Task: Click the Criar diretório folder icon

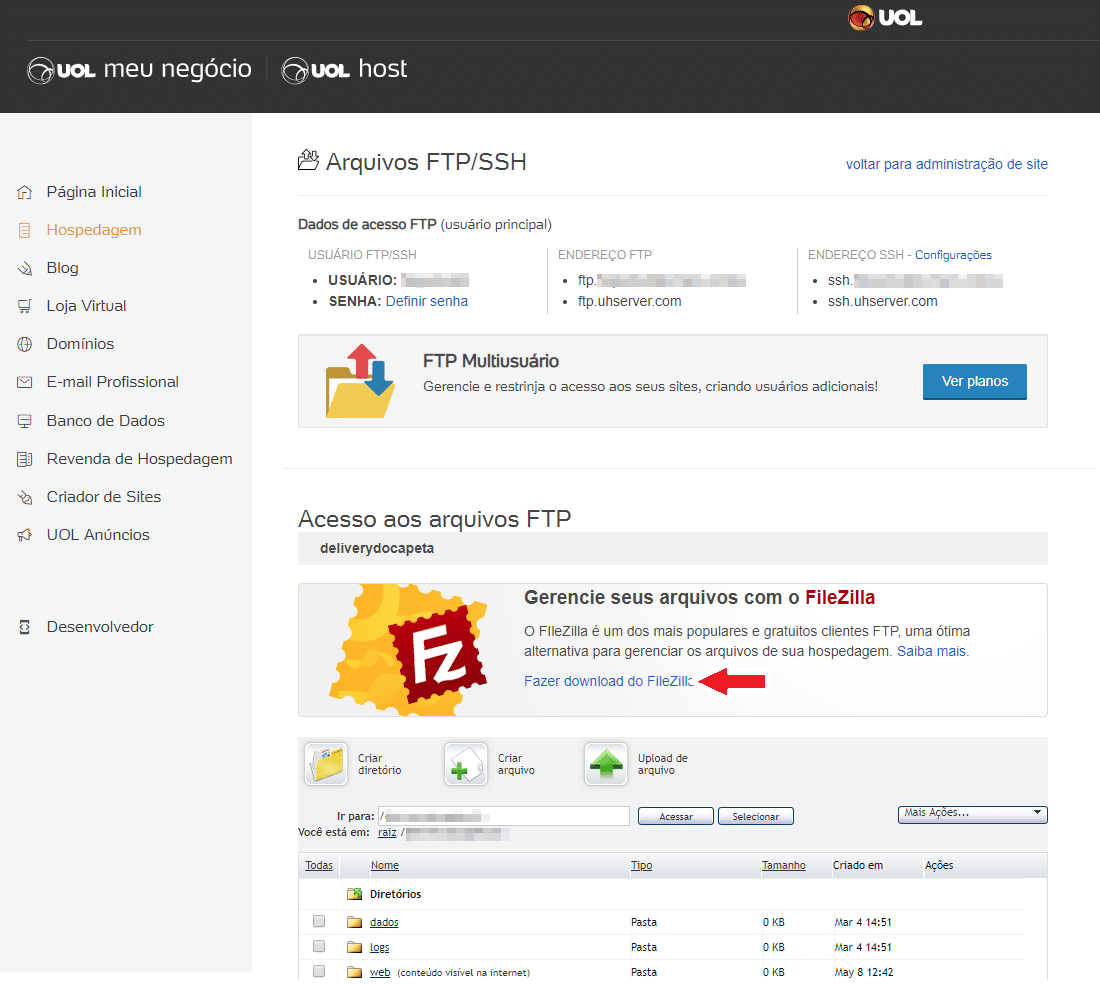Action: coord(326,764)
